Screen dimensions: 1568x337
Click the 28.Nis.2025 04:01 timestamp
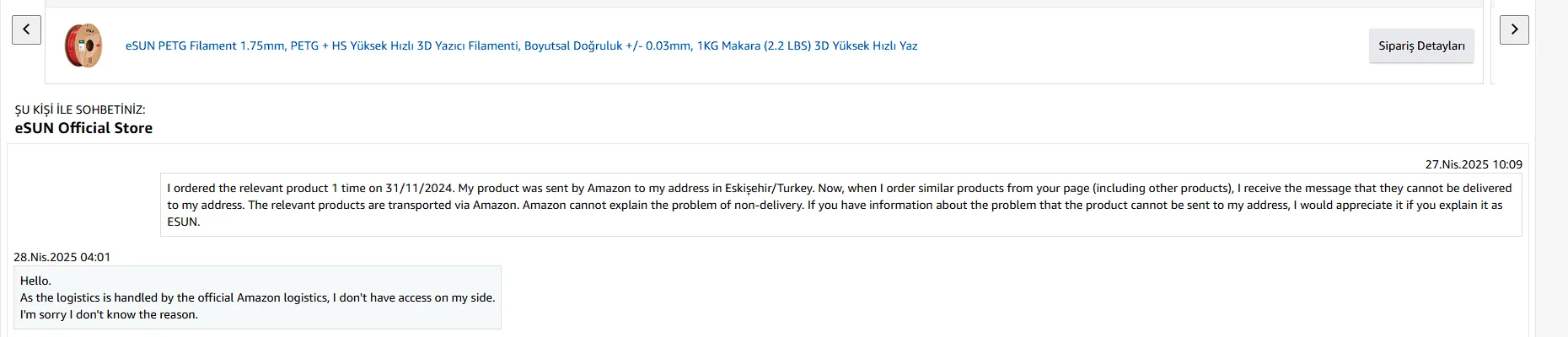click(x=62, y=257)
